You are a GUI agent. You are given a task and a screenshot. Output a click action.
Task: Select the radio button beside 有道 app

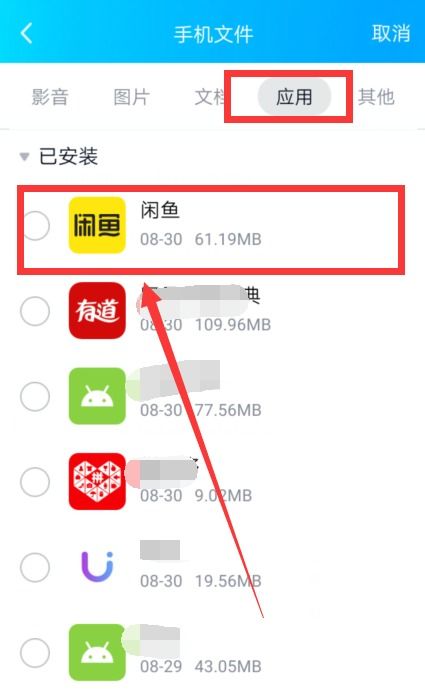35,311
